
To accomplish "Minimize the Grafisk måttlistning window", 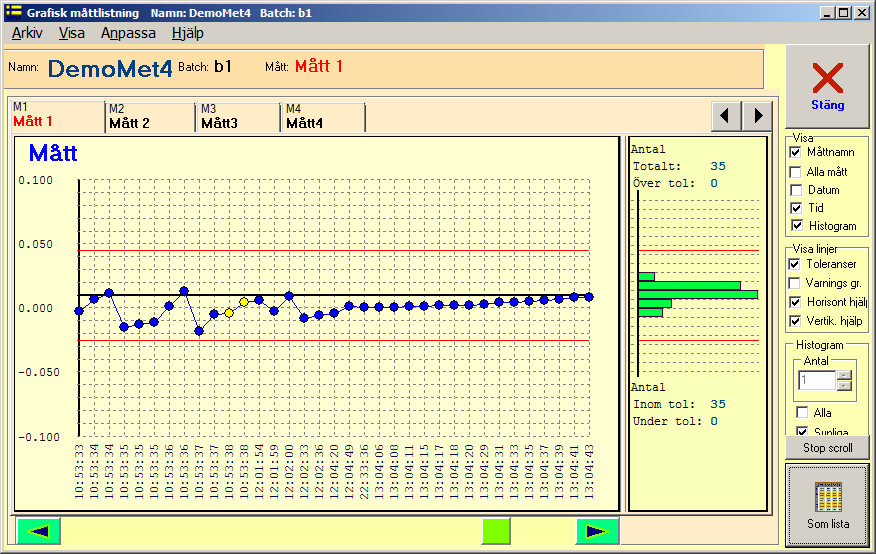I will tap(828, 12).
